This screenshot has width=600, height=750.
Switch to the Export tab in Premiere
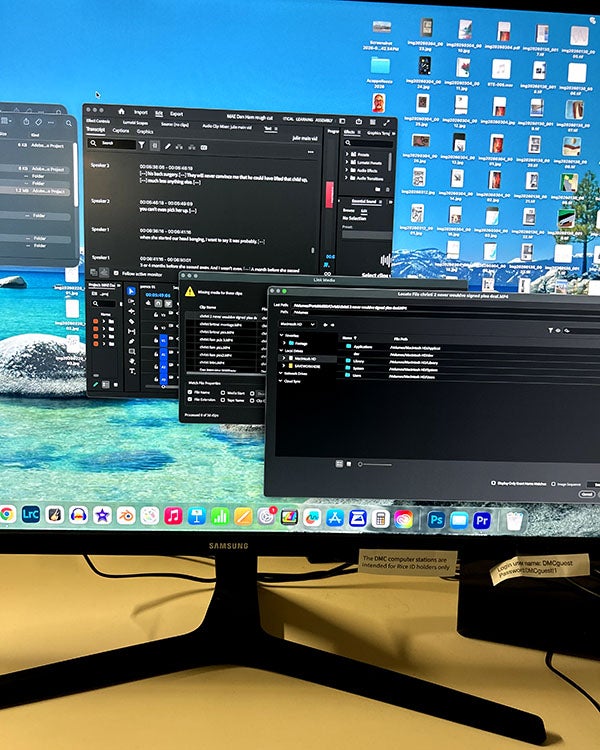[177, 114]
